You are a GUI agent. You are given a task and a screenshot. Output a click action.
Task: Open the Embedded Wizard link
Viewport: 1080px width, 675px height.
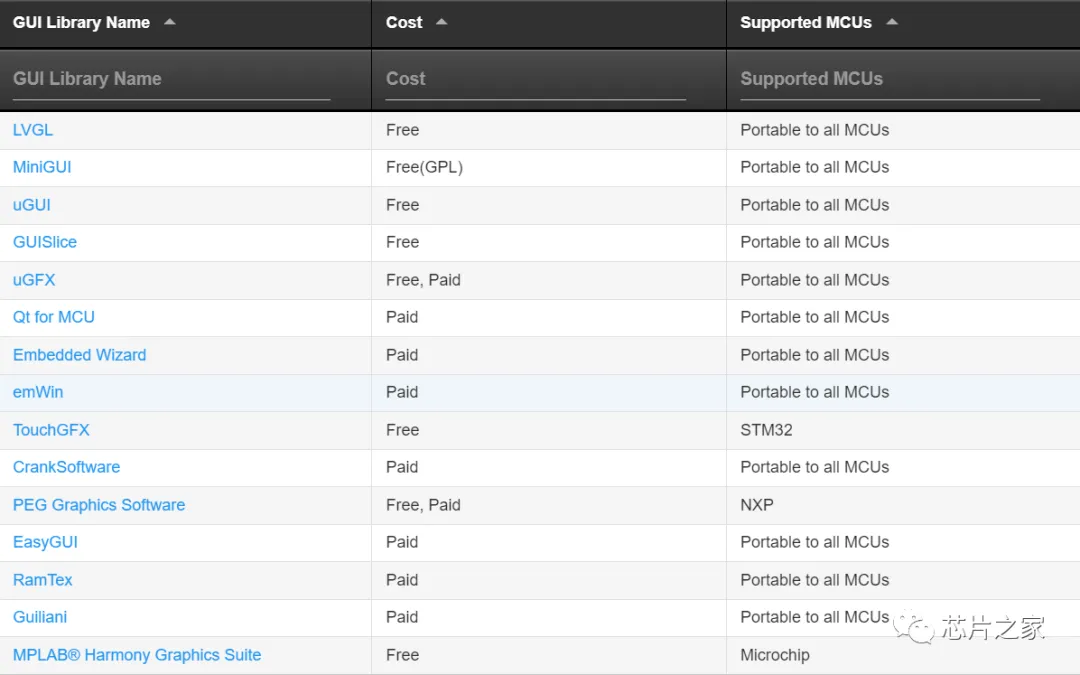point(80,355)
